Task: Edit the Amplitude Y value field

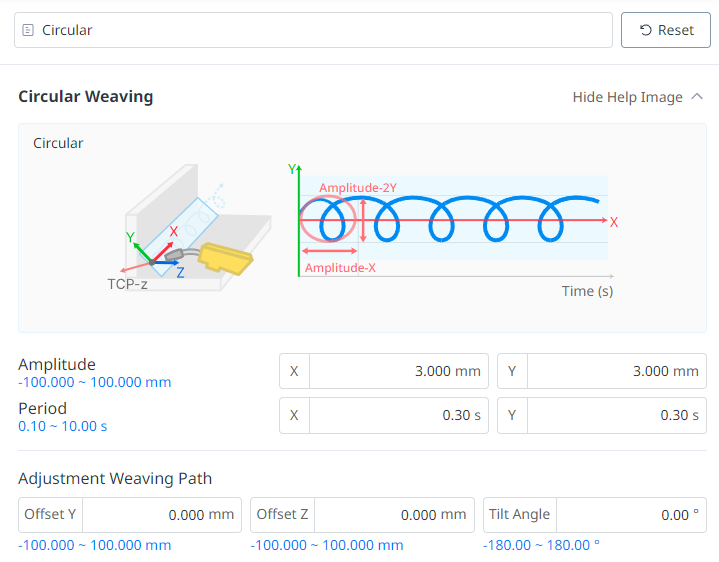Action: click(x=616, y=371)
